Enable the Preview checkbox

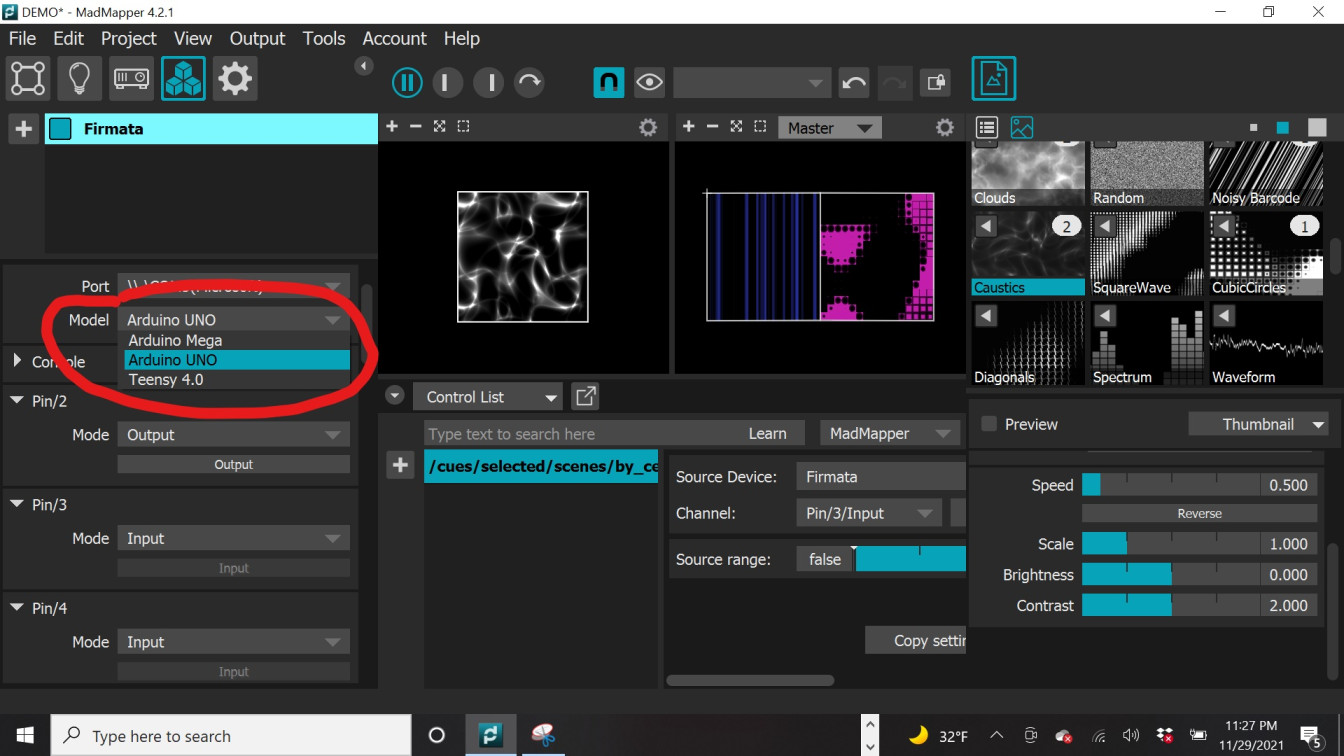989,424
